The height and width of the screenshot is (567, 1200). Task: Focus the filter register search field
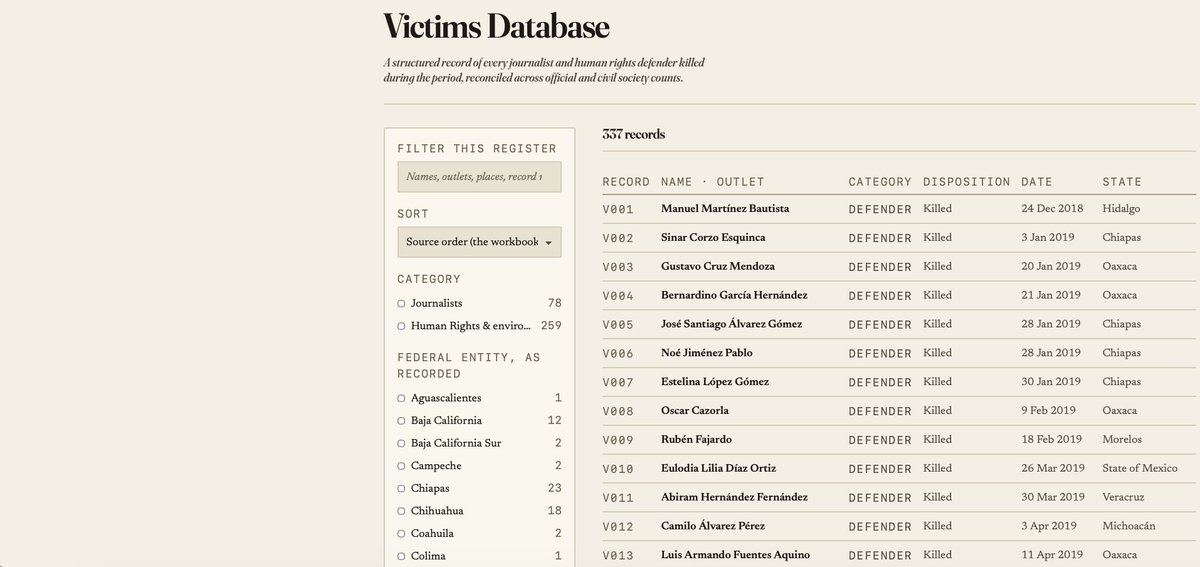click(479, 177)
